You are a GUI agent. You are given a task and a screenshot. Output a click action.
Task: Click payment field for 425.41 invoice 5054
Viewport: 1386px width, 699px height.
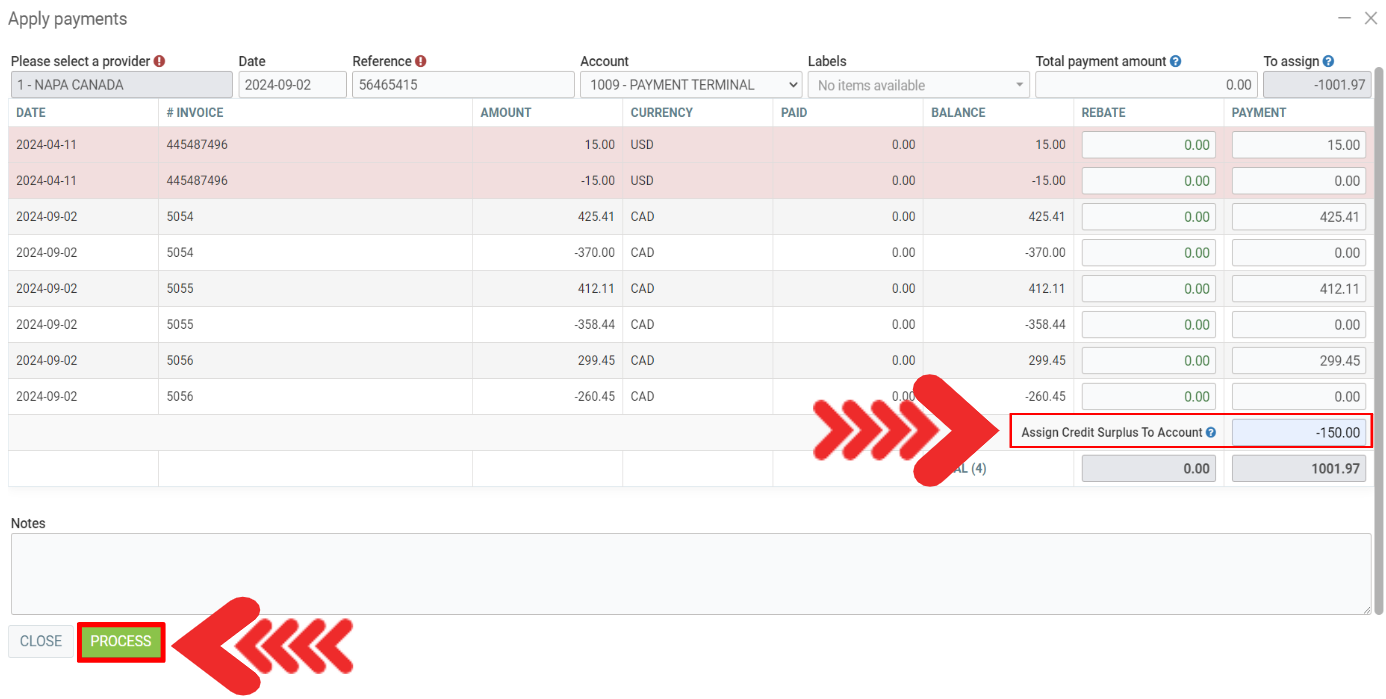tap(1298, 217)
